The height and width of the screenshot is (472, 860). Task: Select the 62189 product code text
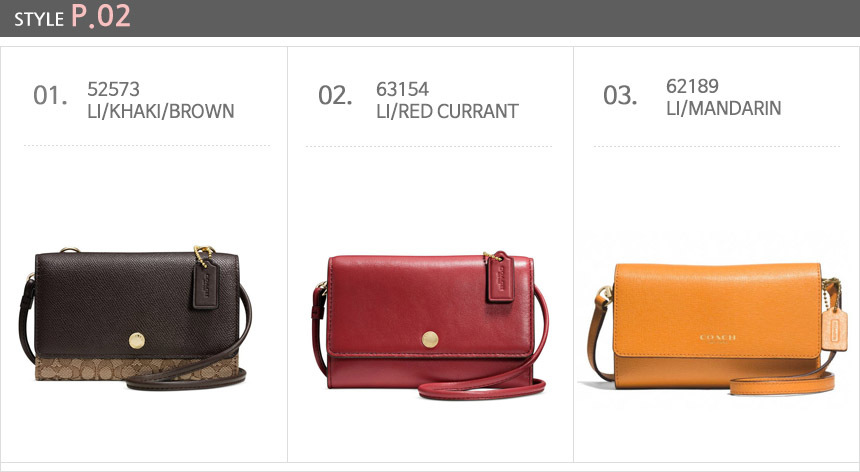[x=692, y=86]
